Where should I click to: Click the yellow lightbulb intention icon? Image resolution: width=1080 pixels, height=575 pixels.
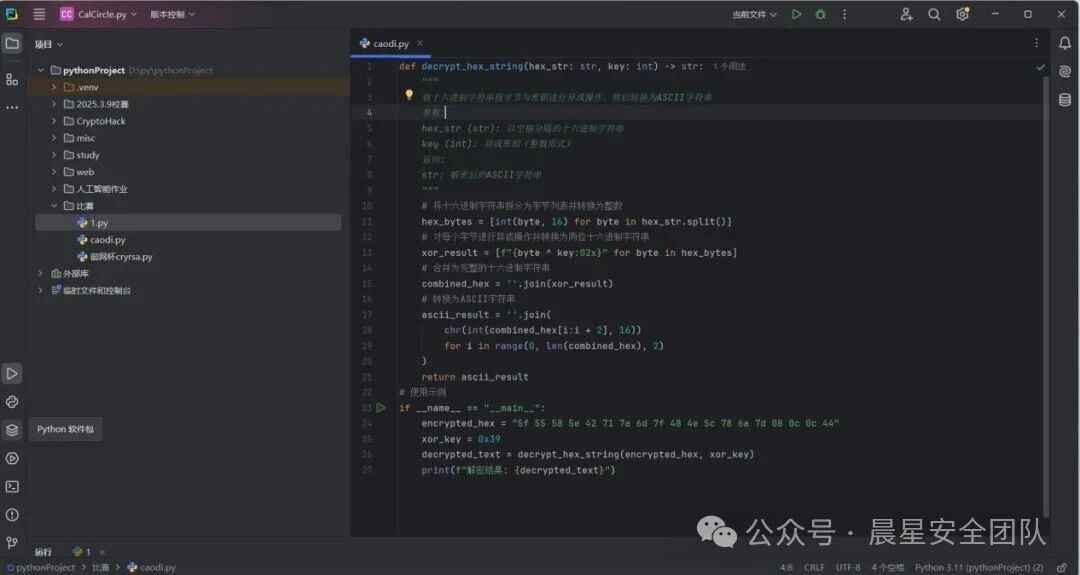pyautogui.click(x=409, y=96)
